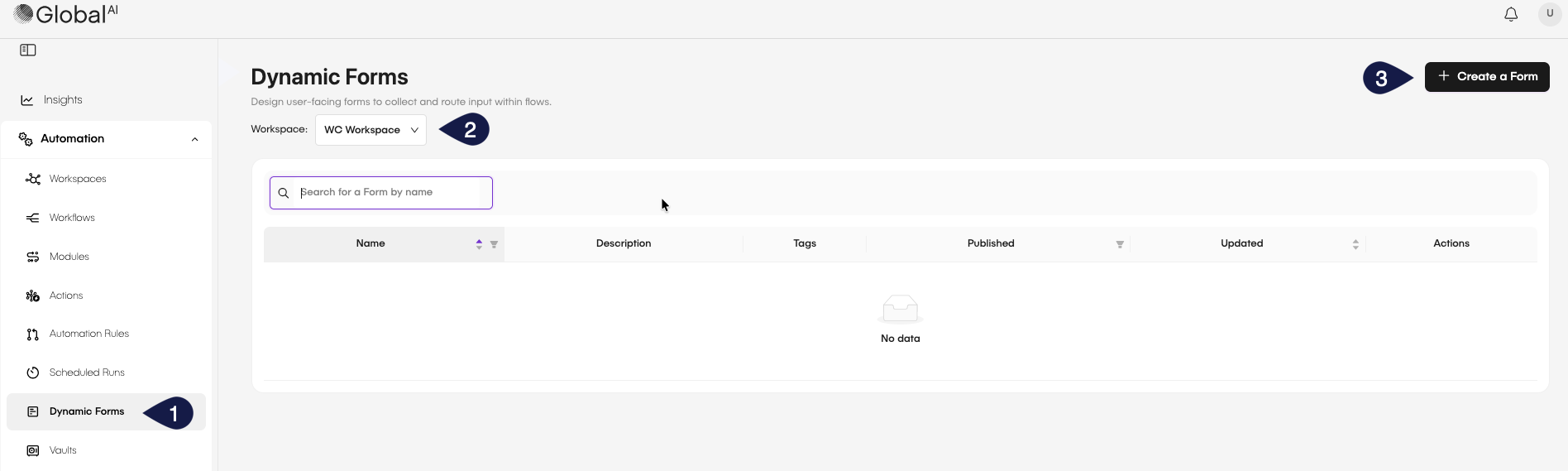Click the Create a Form button
The width and height of the screenshot is (1568, 471).
[x=1486, y=77]
